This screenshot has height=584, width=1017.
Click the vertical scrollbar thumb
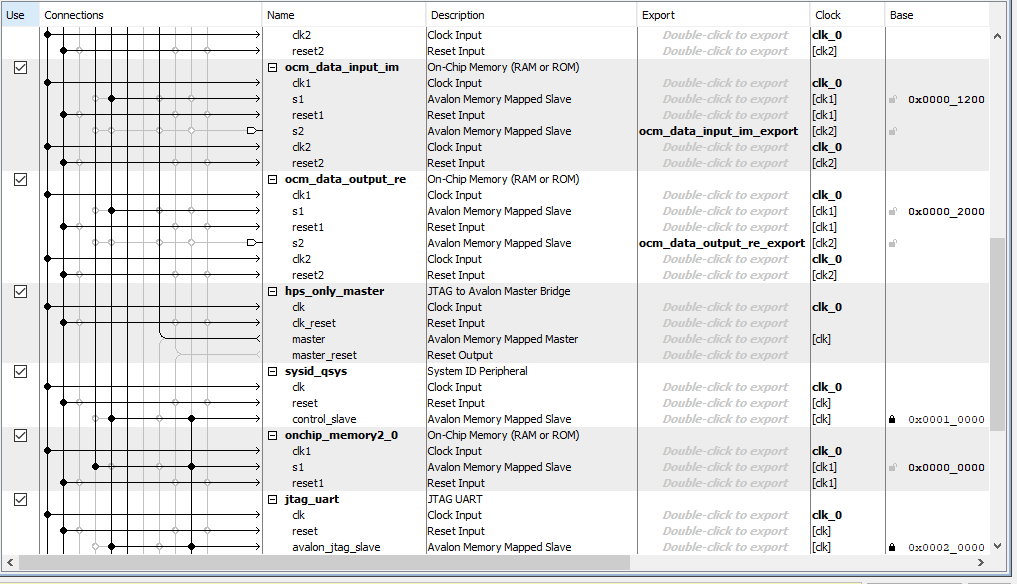click(998, 335)
